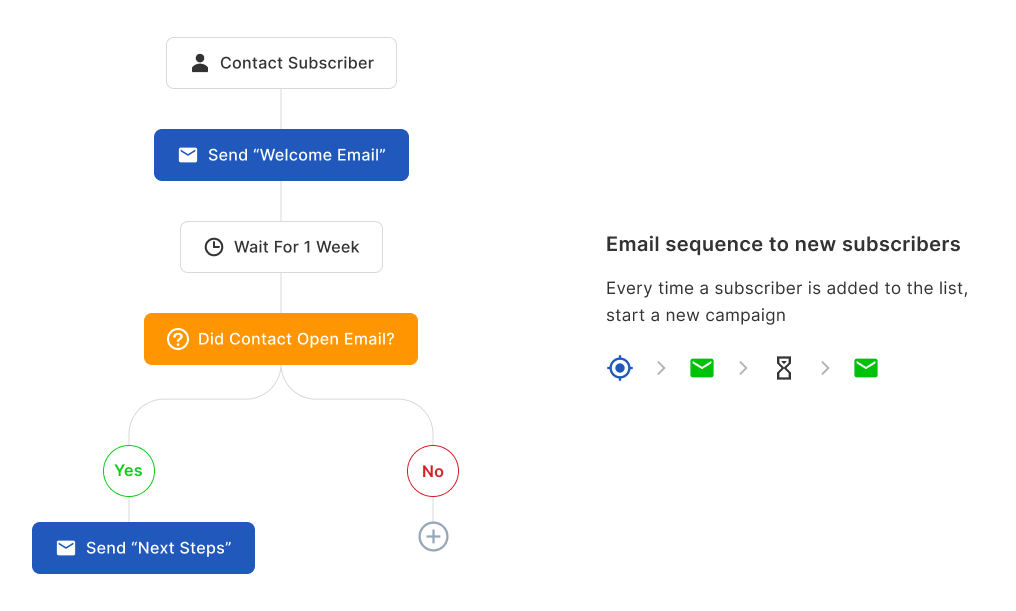The image size is (1016, 611).
Task: Select the Yes branch circle
Action: [x=129, y=471]
